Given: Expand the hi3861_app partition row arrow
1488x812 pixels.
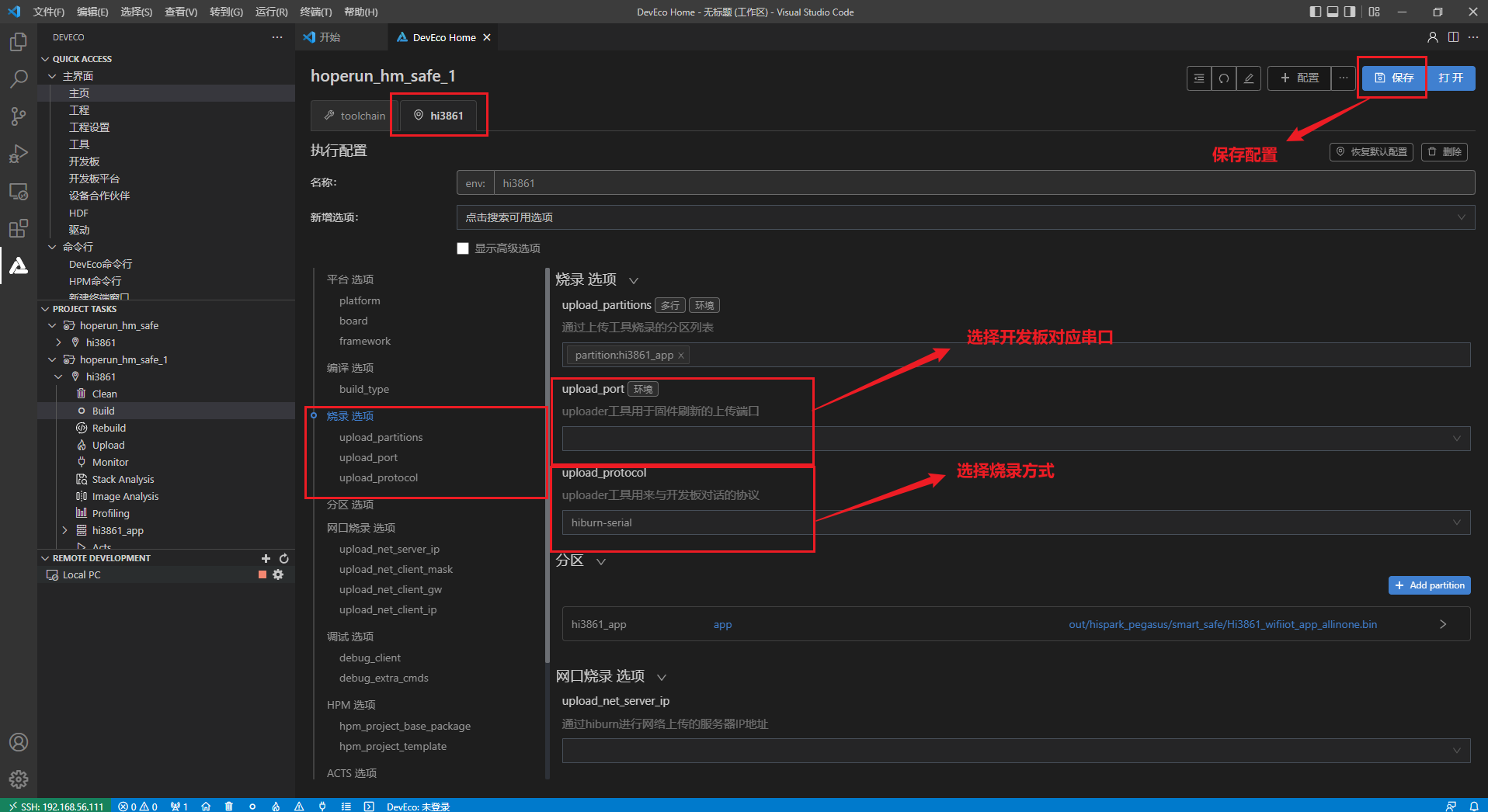Looking at the screenshot, I should [1443, 624].
